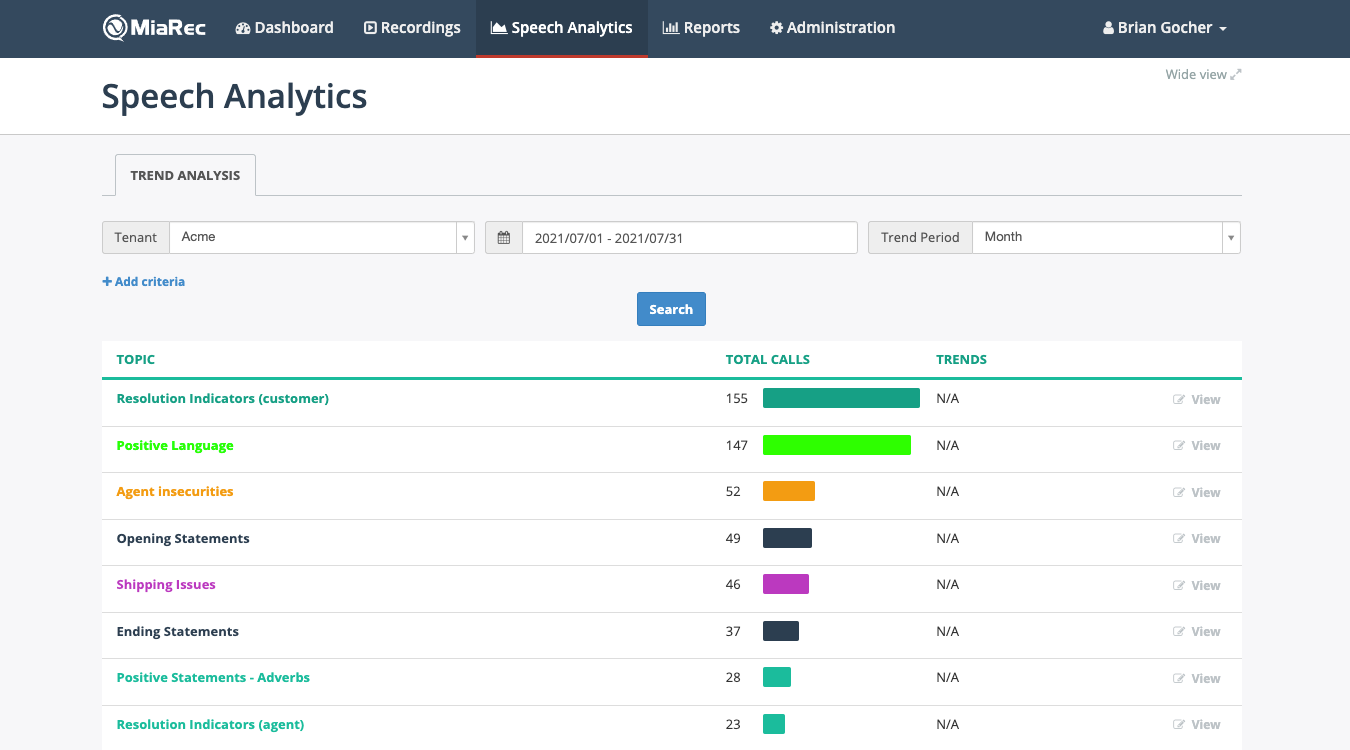Screen dimensions: 1350x750
Task: Click the dark bar for Opening Statements
Action: tap(787, 538)
